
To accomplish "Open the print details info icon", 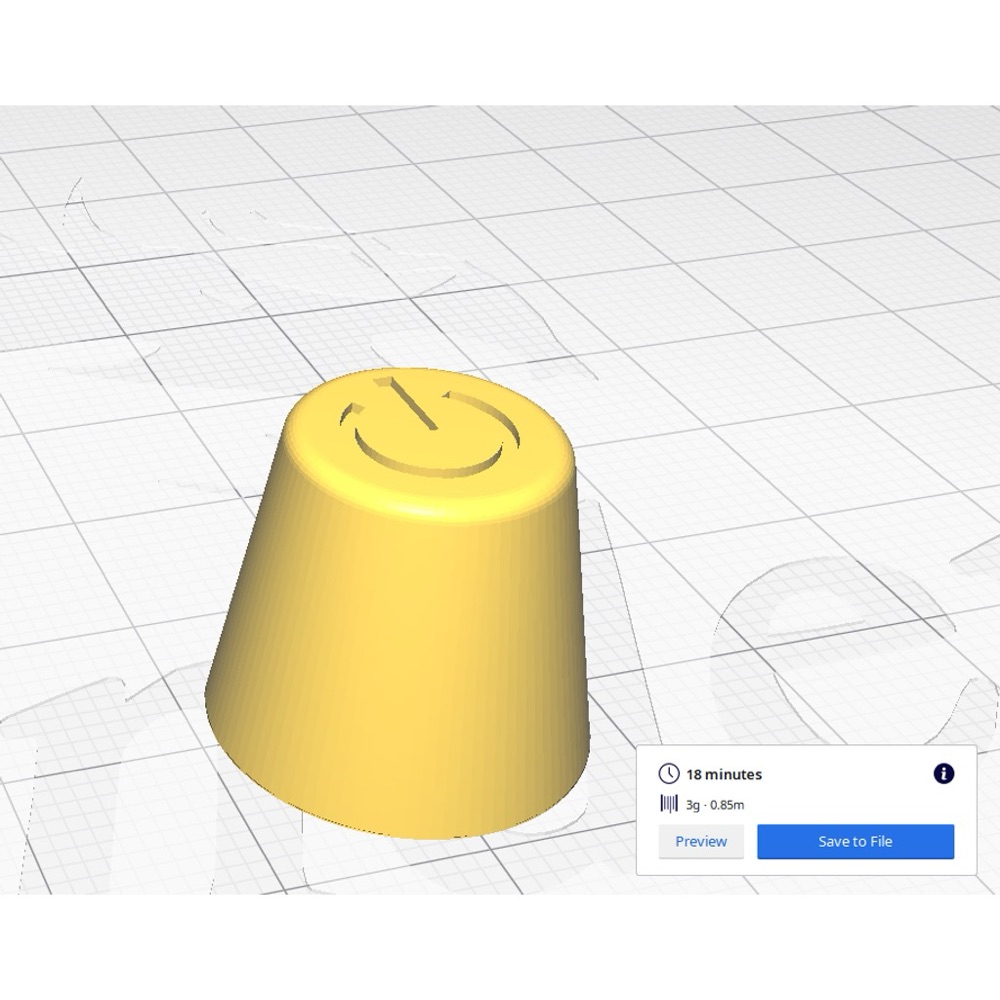I will point(943,774).
